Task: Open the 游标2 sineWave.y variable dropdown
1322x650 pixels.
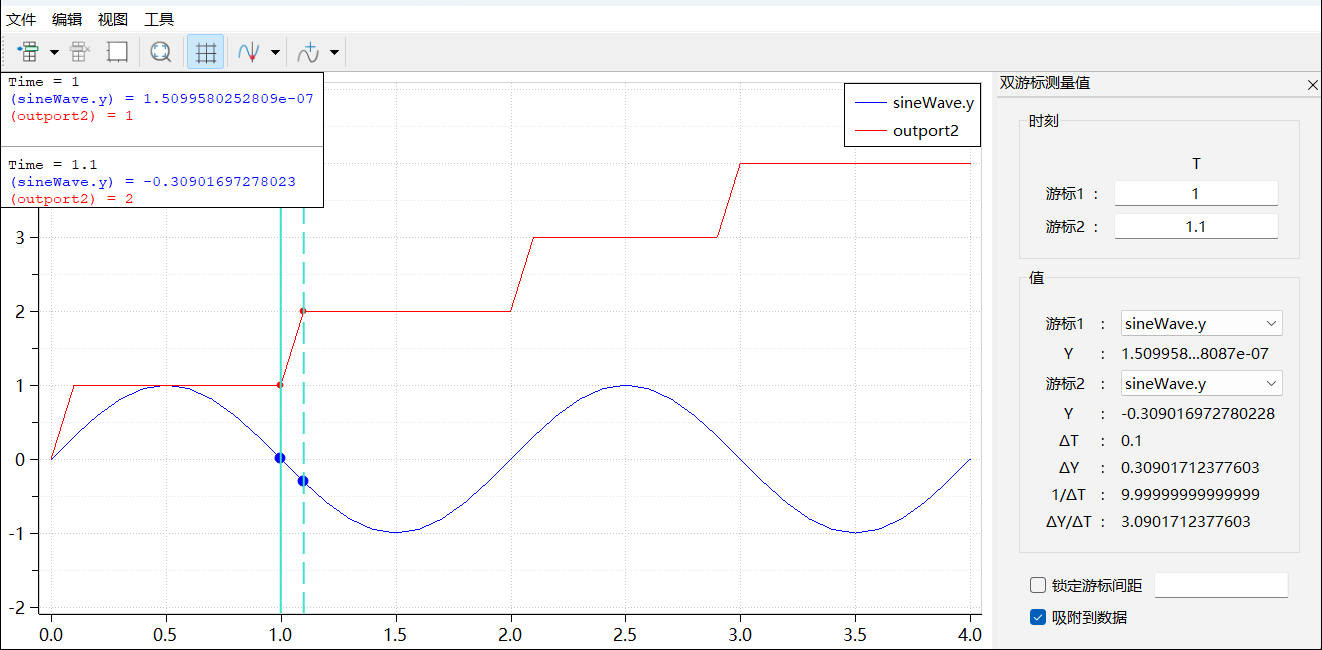Action: (1201, 383)
